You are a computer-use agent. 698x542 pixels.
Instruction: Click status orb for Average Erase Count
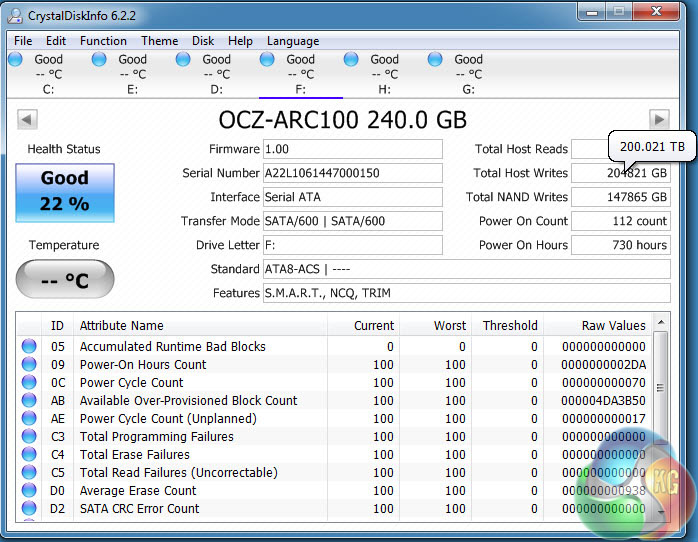click(30, 491)
